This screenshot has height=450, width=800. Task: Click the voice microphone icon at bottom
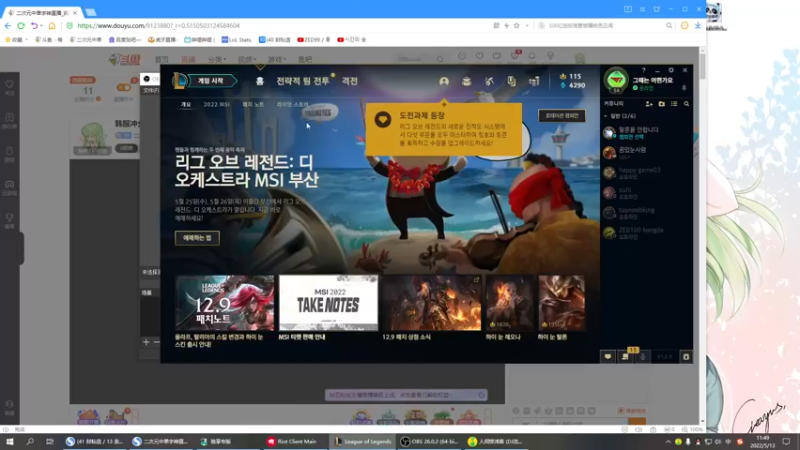pos(643,357)
